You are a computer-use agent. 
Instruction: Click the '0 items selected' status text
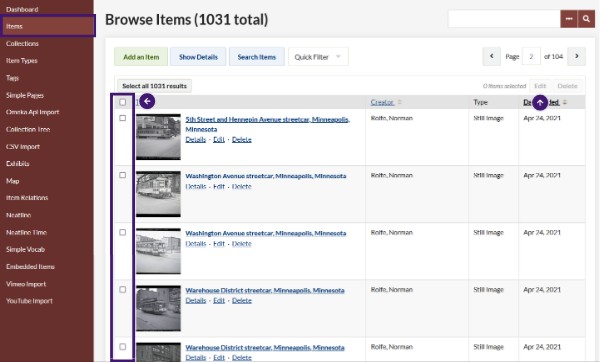pyautogui.click(x=504, y=86)
